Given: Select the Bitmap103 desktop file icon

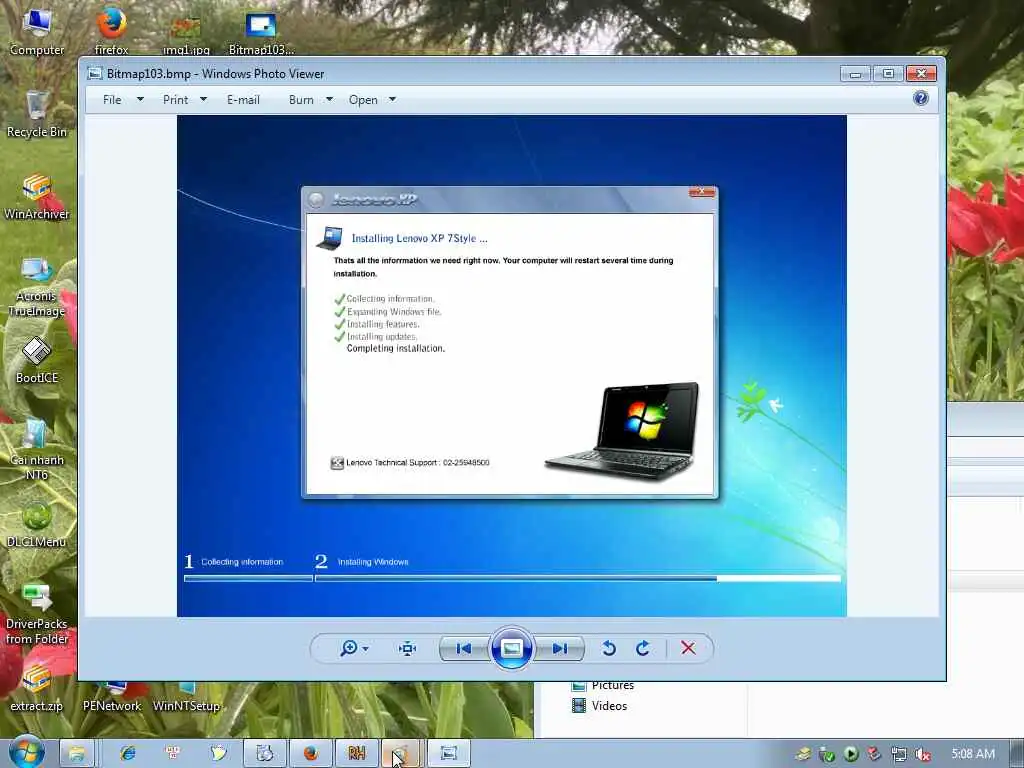Looking at the screenshot, I should 261,33.
